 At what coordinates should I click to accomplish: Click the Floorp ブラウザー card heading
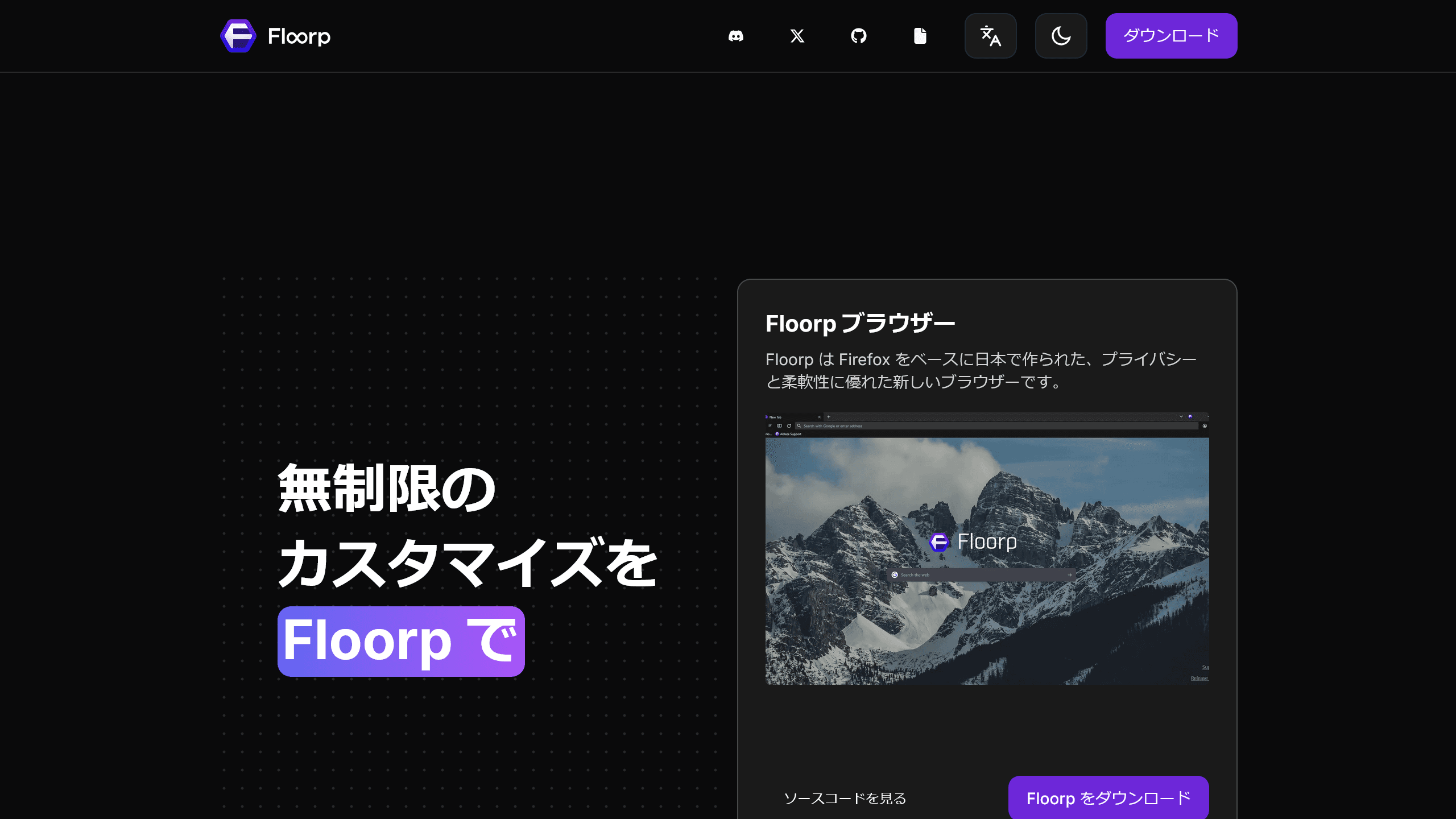click(x=860, y=323)
